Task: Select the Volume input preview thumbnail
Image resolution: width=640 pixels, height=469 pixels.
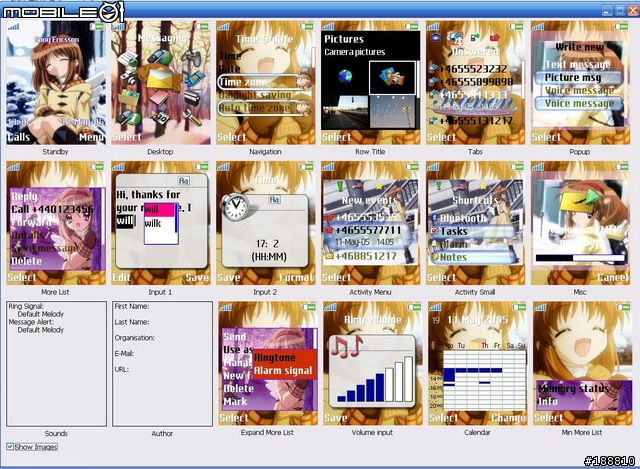Action: (372, 363)
